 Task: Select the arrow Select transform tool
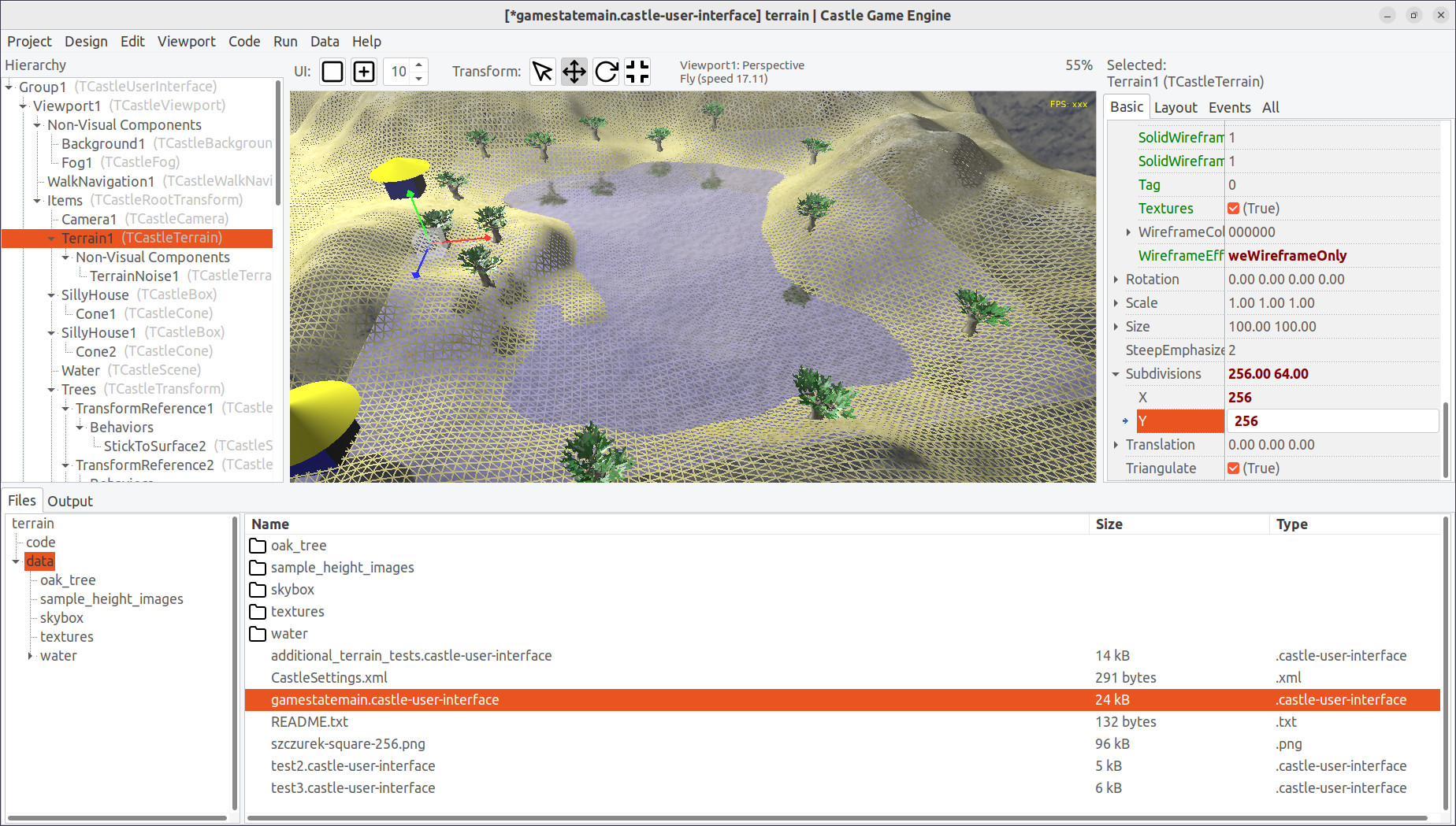click(542, 72)
